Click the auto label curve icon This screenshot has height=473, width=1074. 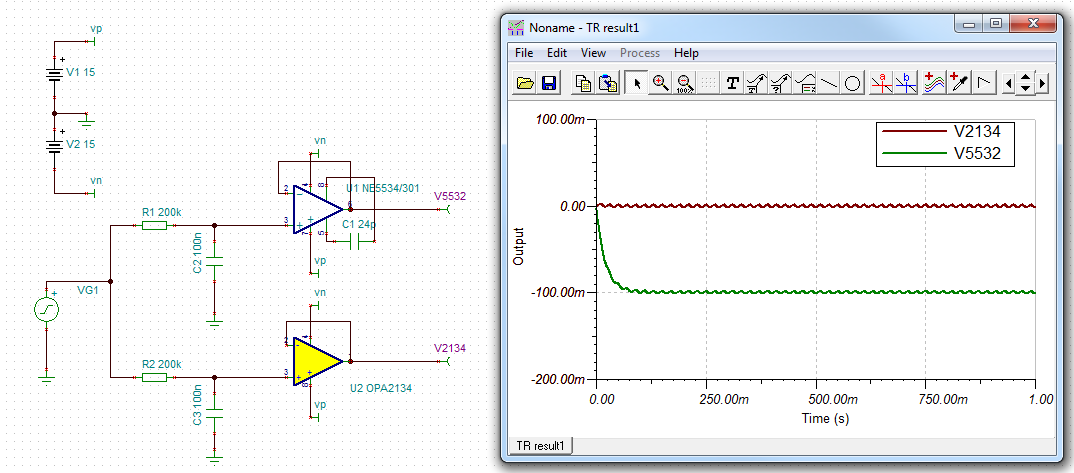tap(756, 83)
